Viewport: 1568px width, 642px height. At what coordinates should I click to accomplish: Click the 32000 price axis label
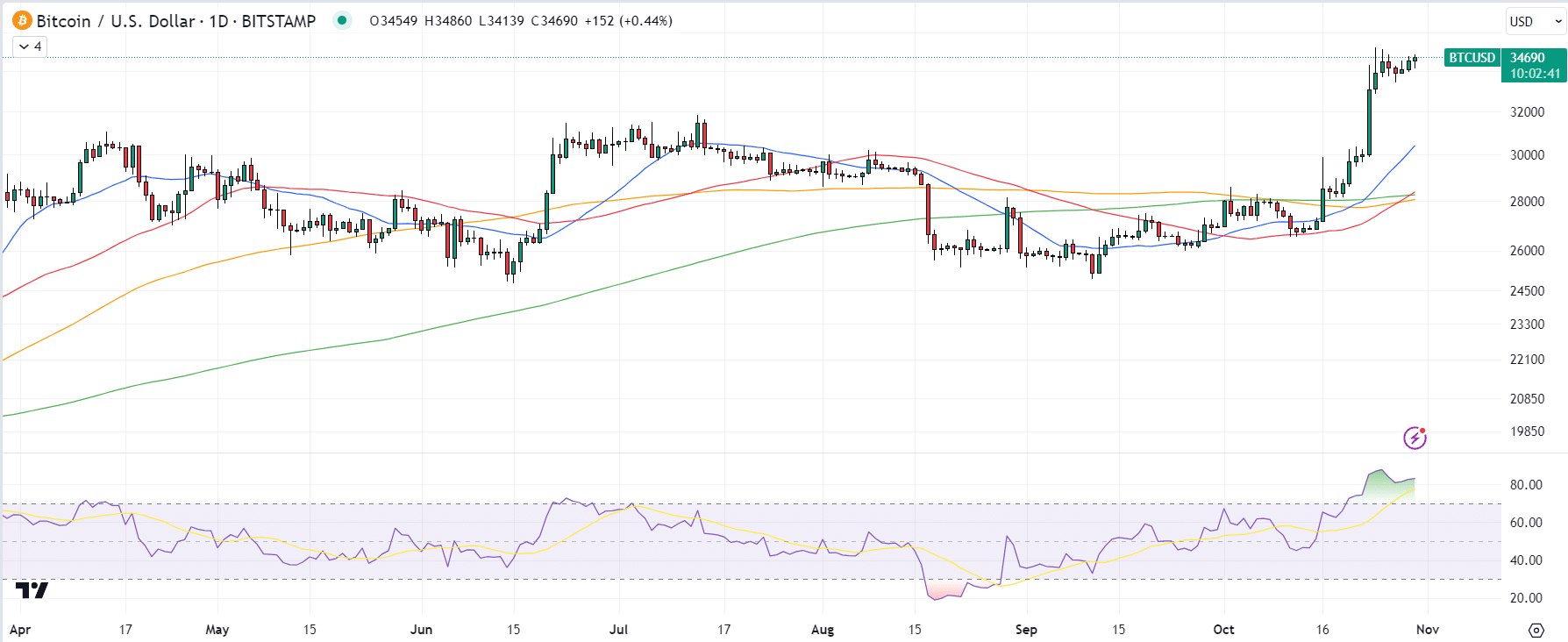[x=1527, y=112]
